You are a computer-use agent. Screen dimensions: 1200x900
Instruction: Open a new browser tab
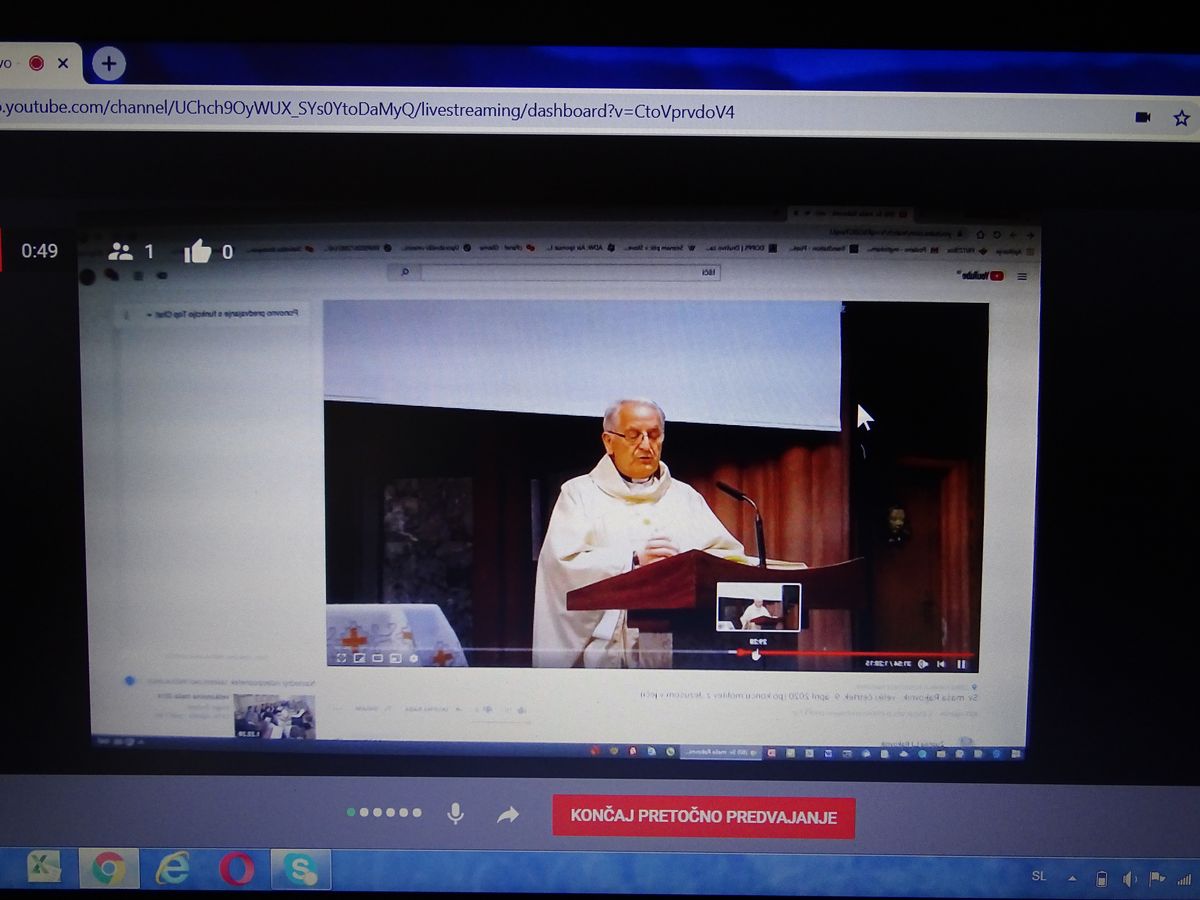108,64
